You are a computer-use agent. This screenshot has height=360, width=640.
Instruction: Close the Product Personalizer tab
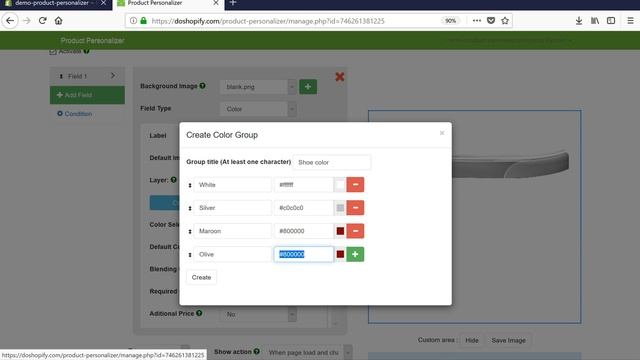coord(216,3)
